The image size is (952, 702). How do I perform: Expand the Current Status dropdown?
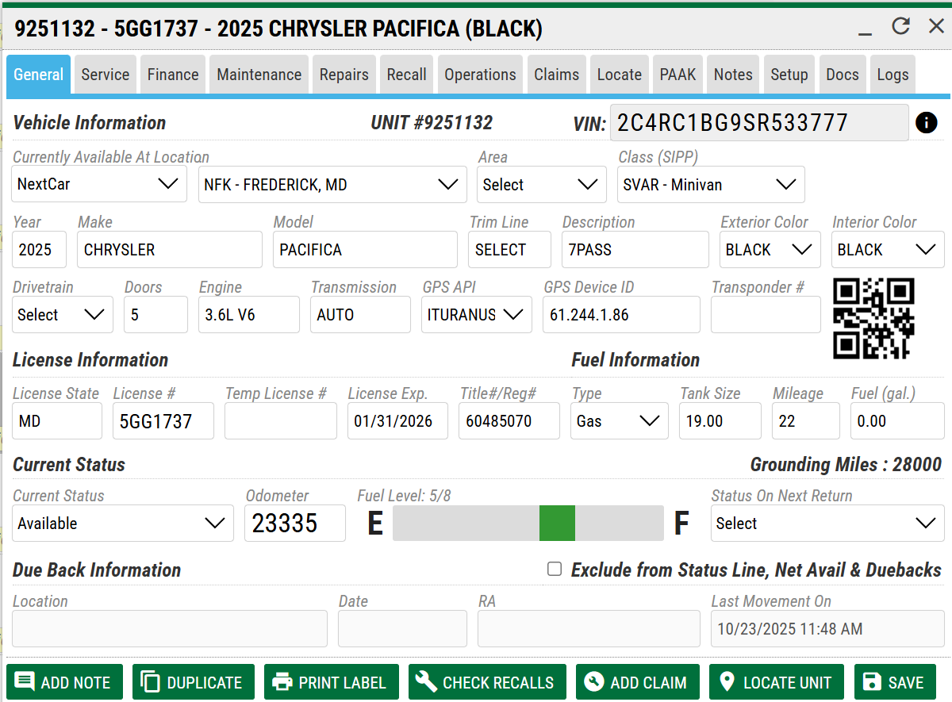(x=122, y=523)
